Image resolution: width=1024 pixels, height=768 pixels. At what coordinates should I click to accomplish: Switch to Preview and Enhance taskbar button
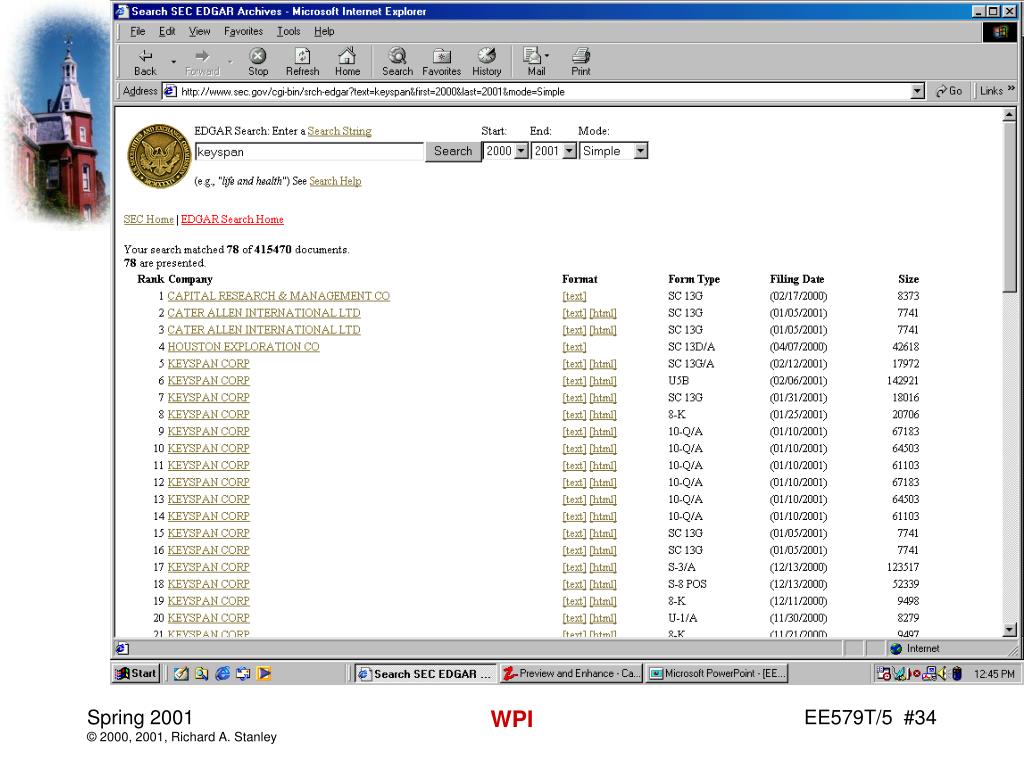571,673
